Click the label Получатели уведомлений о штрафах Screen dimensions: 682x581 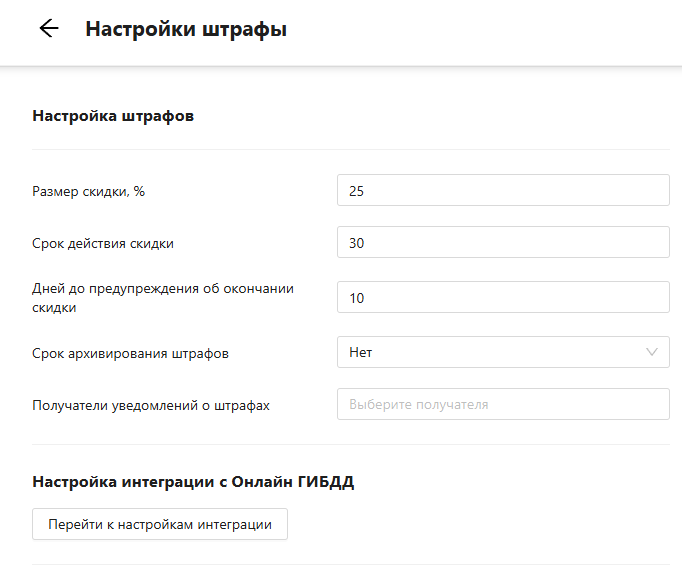[x=151, y=405]
